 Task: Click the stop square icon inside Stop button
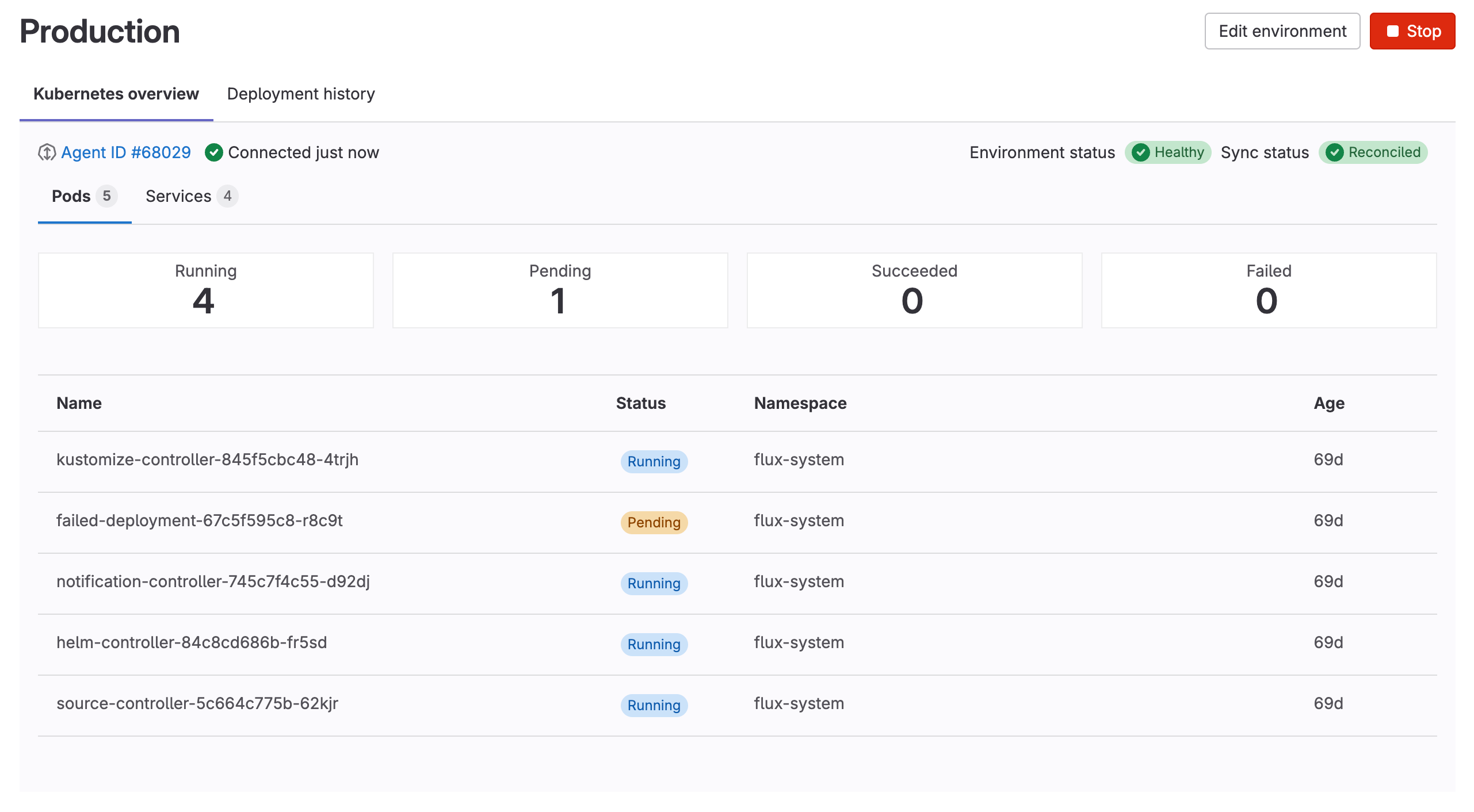(x=1393, y=31)
